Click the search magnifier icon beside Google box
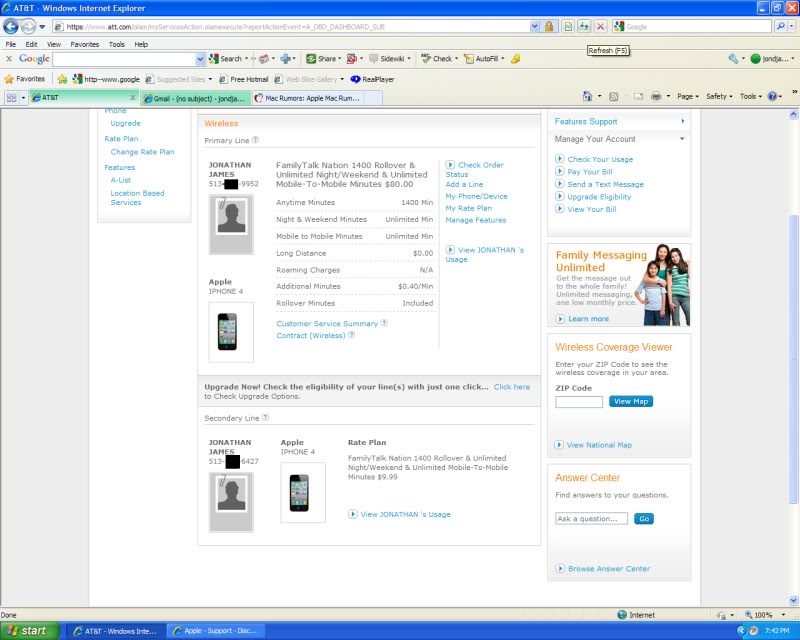The width and height of the screenshot is (800, 640). click(781, 26)
